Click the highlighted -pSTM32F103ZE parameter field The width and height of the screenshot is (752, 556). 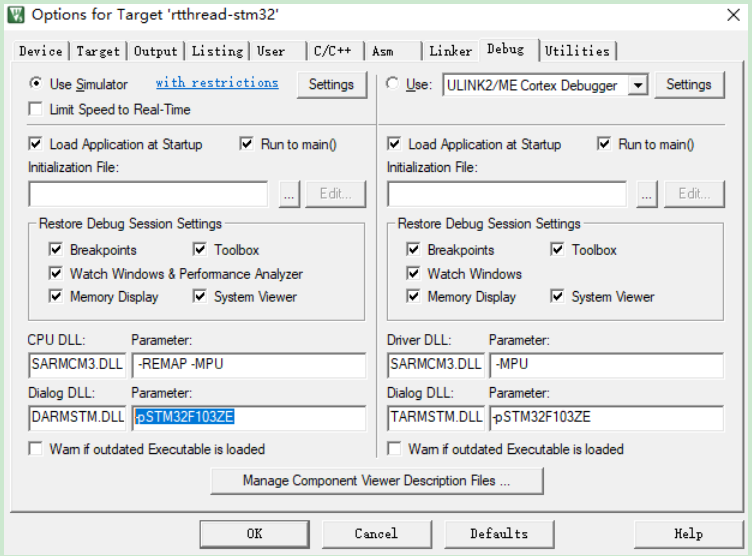pos(249,417)
